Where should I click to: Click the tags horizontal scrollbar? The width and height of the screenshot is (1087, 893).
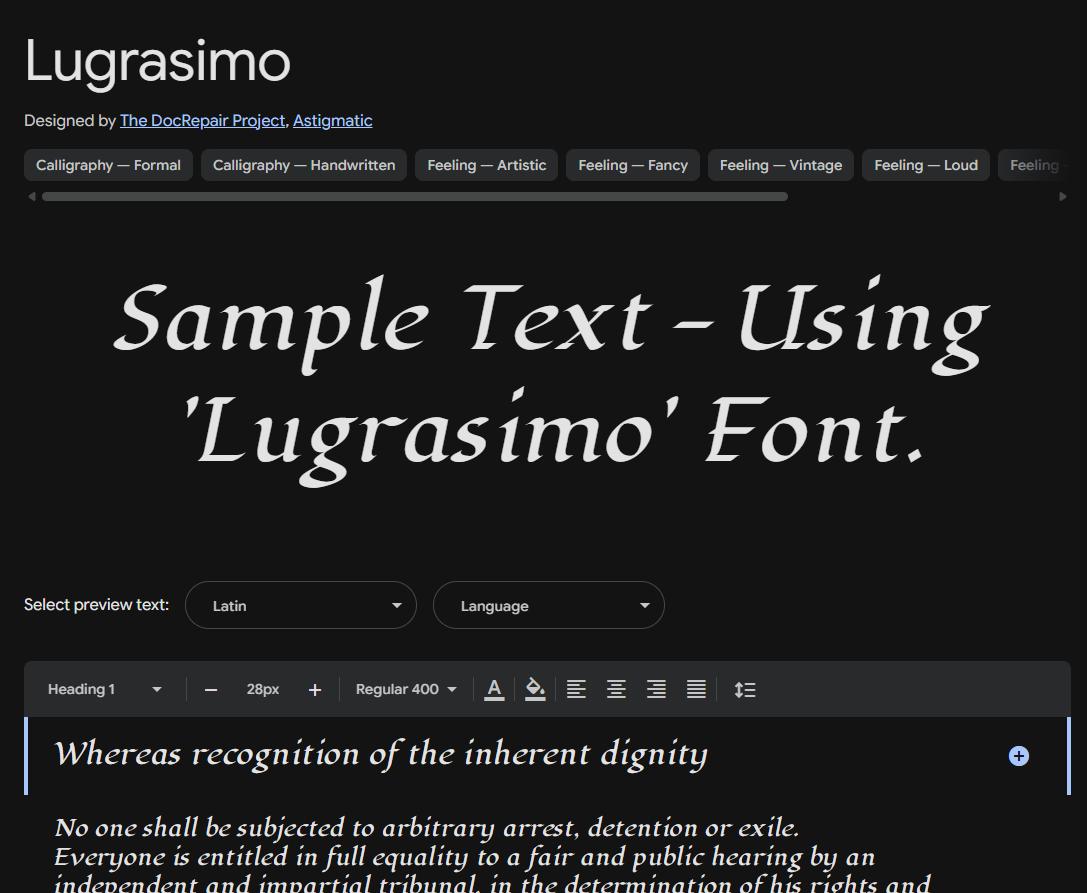(x=415, y=196)
